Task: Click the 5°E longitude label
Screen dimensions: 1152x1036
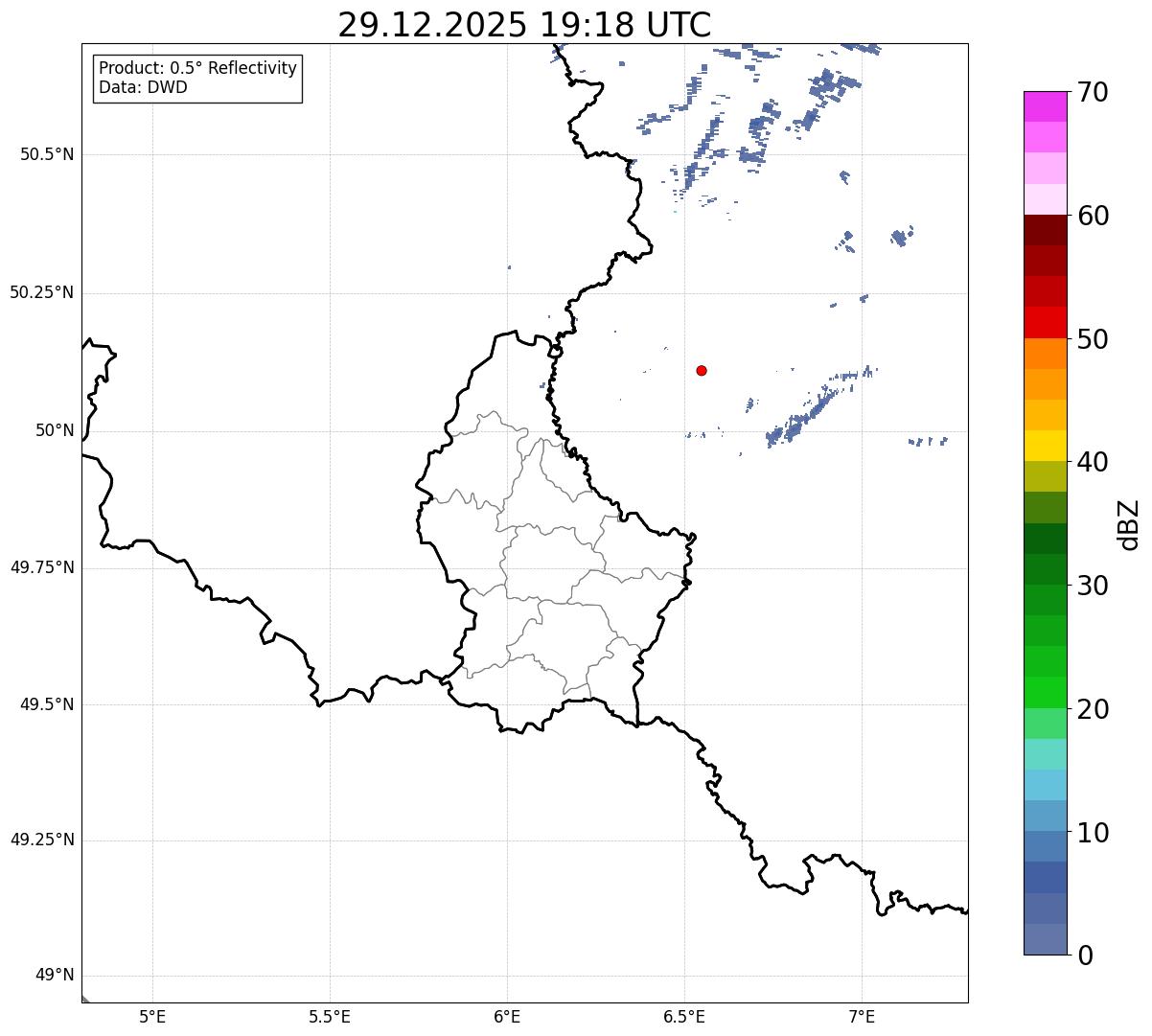Action: click(x=152, y=1017)
